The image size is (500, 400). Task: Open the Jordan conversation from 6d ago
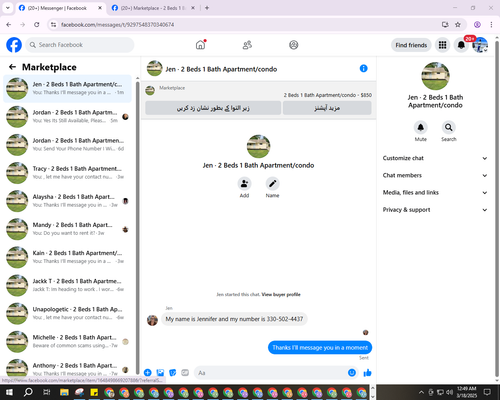click(67, 145)
